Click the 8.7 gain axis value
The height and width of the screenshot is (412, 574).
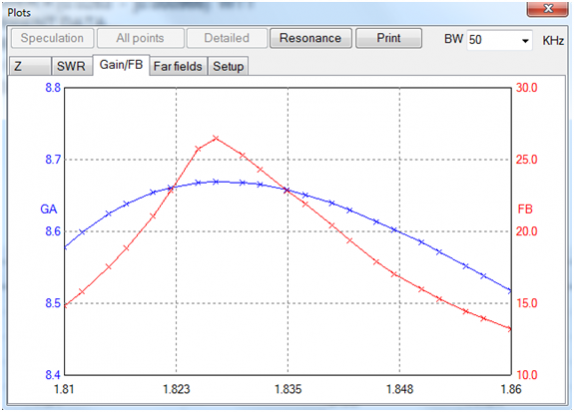coord(53,160)
